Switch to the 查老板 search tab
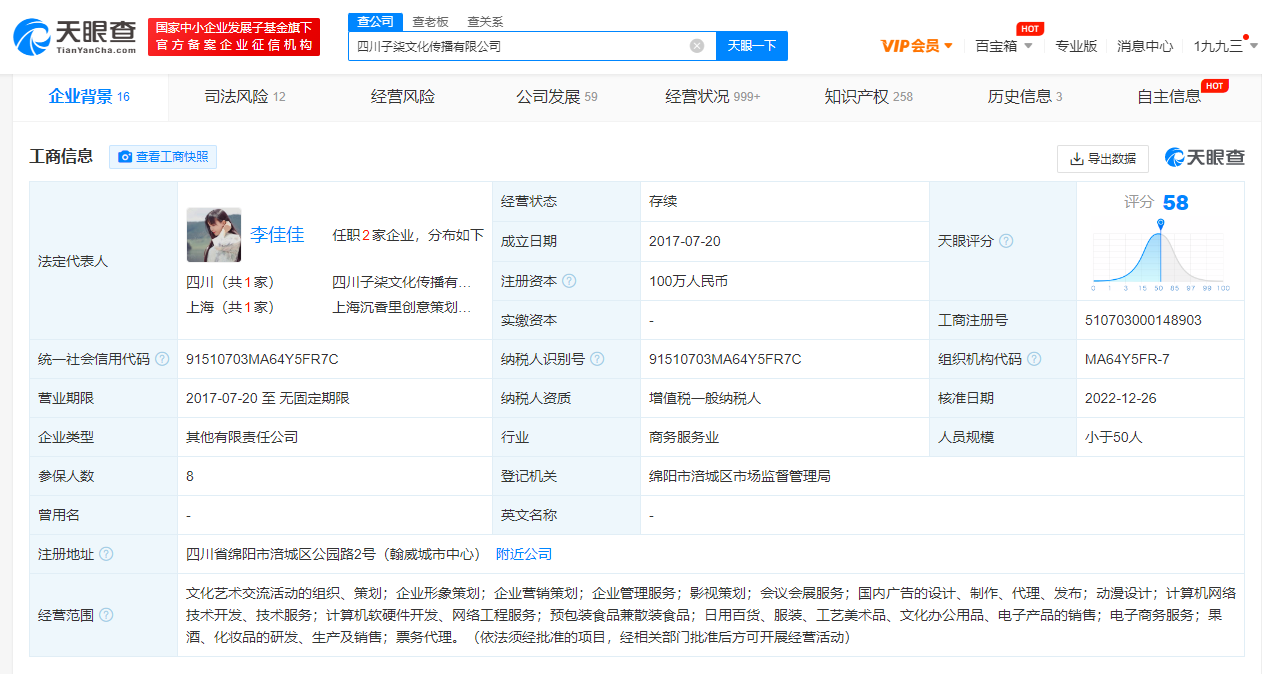The height and width of the screenshot is (674, 1262). click(430, 22)
